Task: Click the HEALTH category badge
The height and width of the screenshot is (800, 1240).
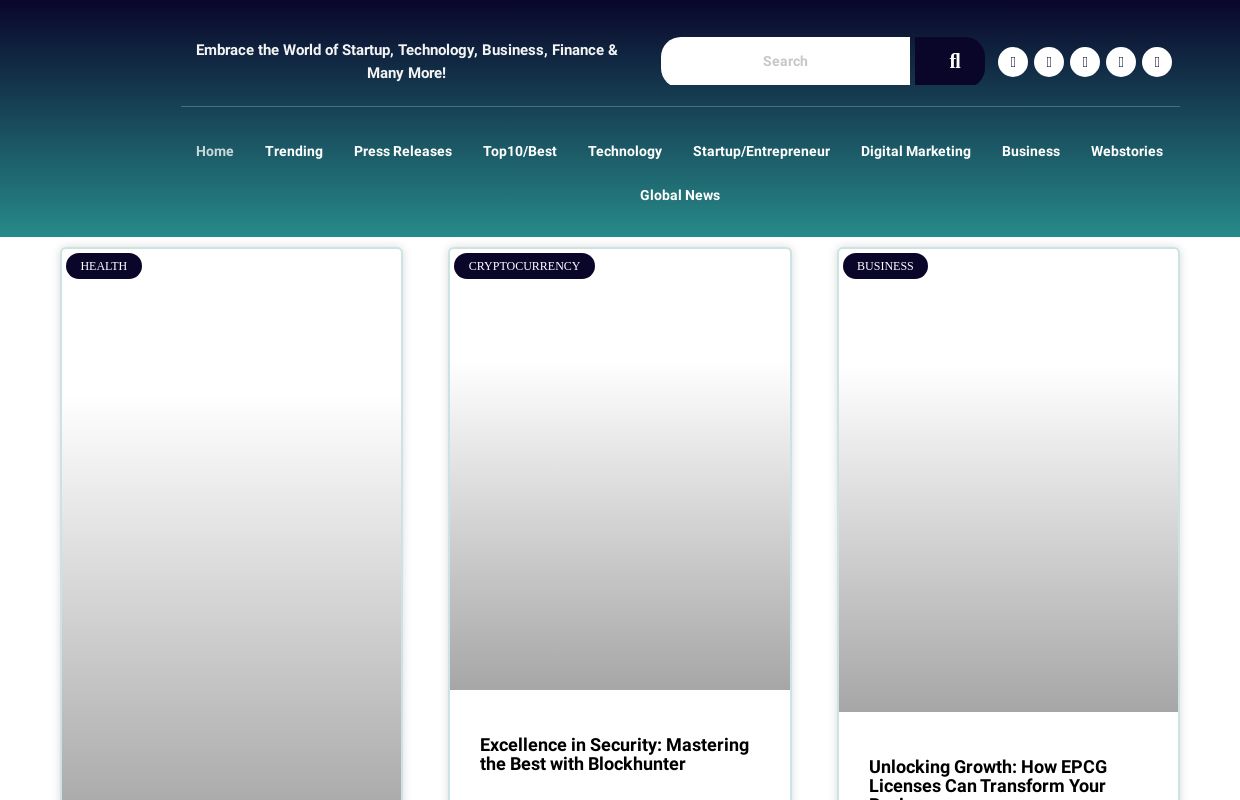Action: tap(104, 266)
